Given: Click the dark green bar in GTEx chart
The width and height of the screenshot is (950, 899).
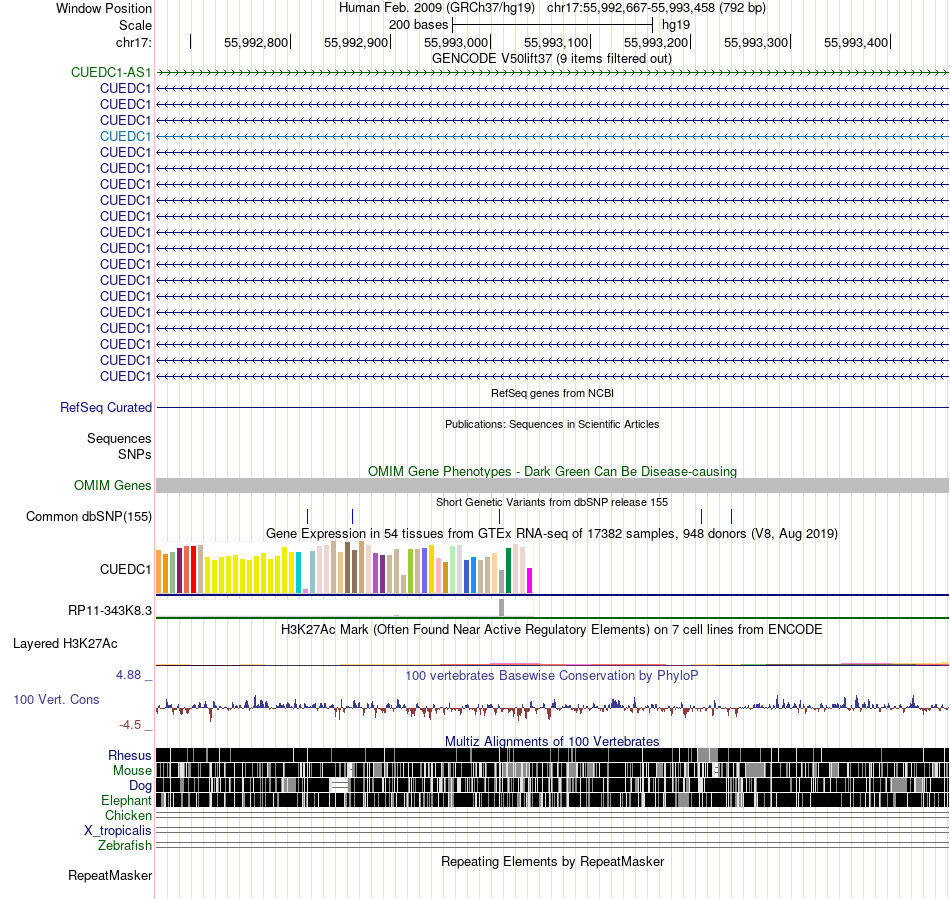Looking at the screenshot, I should 508,570.
